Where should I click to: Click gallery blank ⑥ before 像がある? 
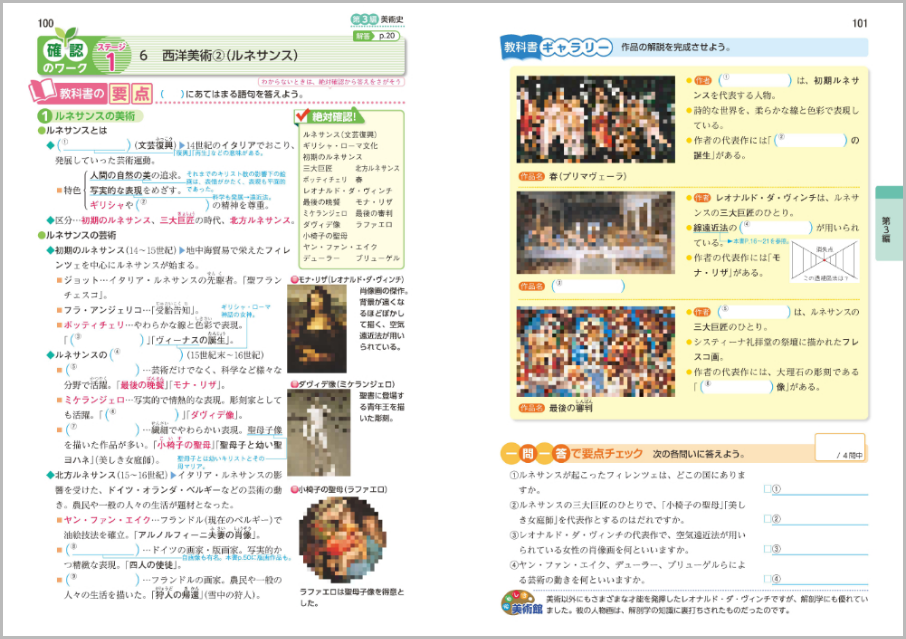tap(737, 387)
